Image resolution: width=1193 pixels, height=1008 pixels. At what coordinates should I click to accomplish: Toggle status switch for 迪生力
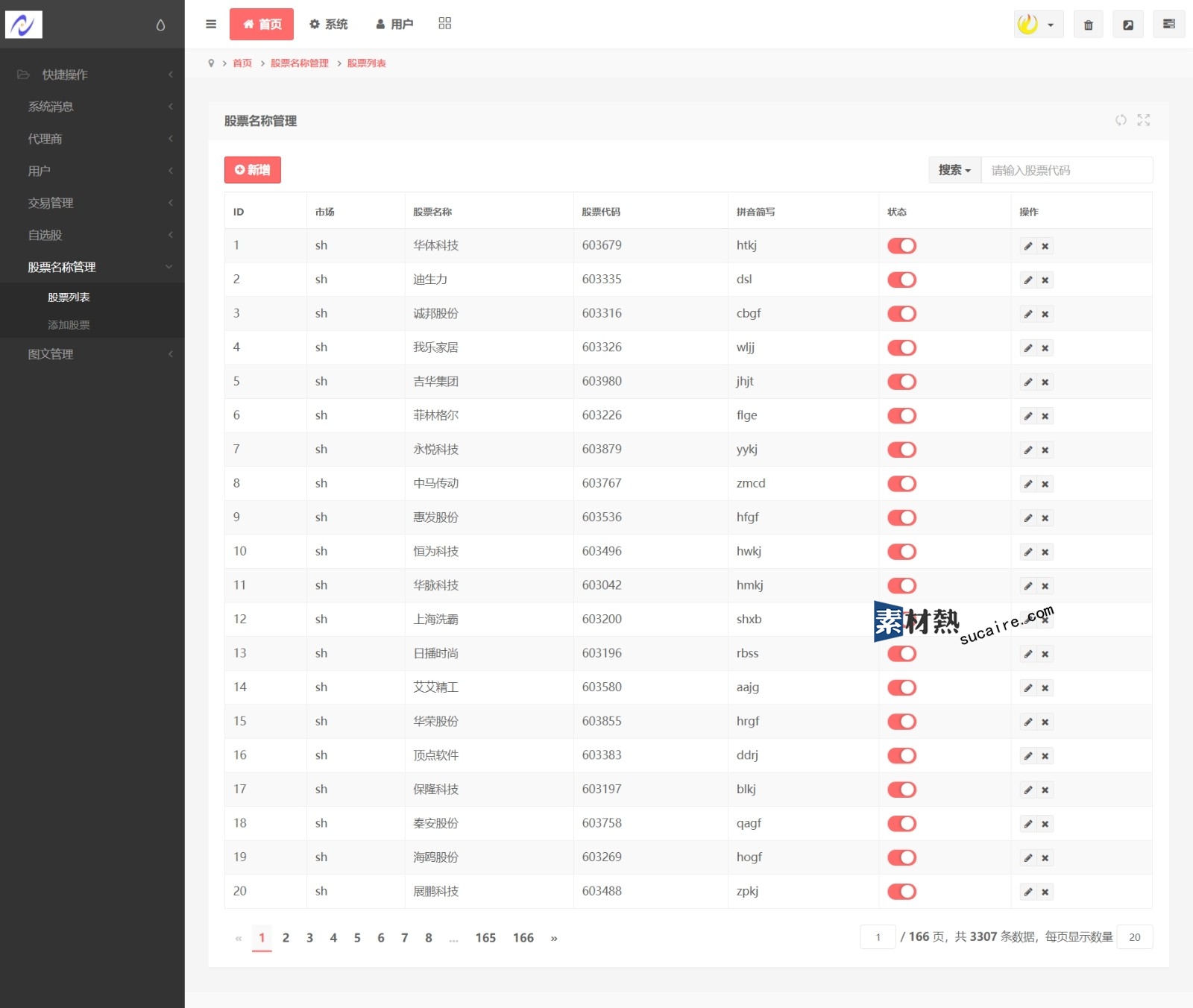901,280
